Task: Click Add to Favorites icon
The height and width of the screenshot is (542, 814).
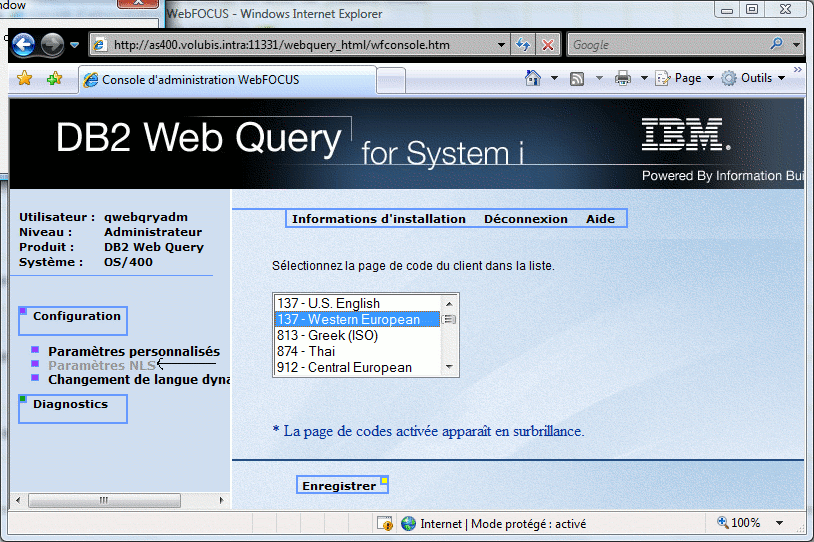Action: click(x=54, y=78)
